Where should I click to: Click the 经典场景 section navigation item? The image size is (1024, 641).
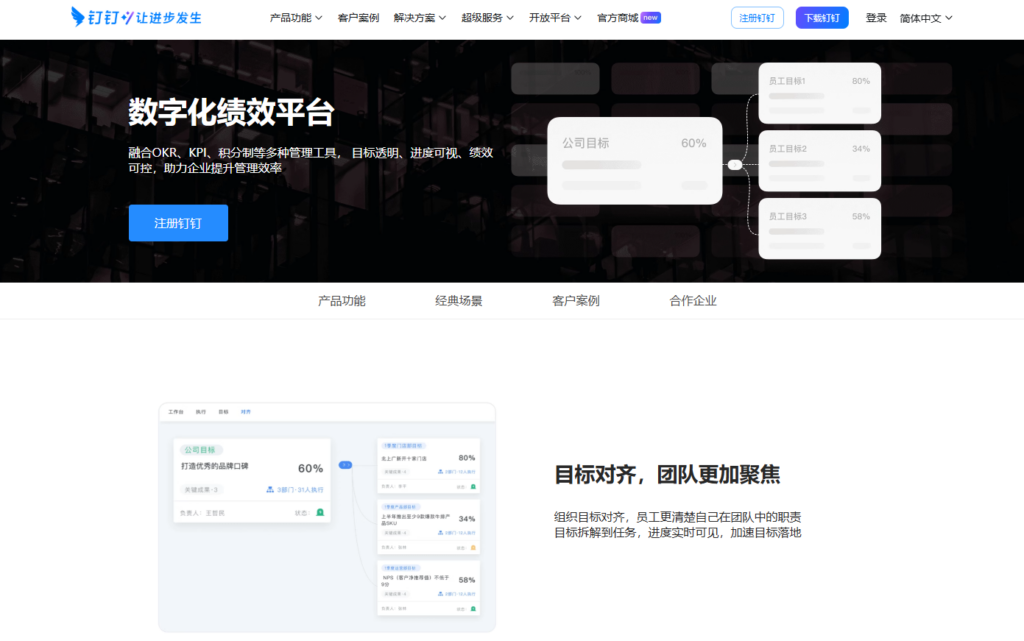tap(459, 300)
